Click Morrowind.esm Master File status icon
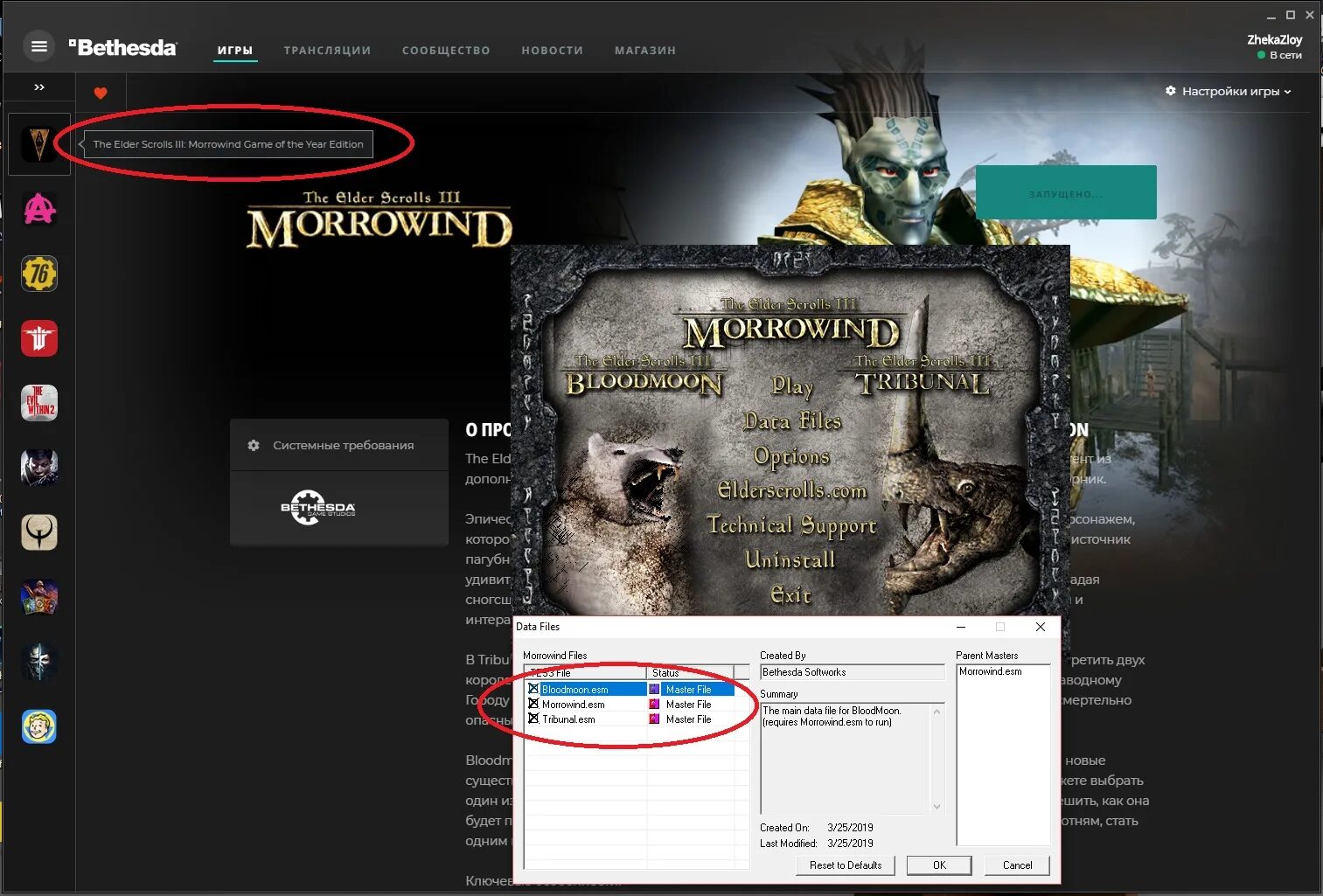The width and height of the screenshot is (1323, 896). [x=654, y=705]
